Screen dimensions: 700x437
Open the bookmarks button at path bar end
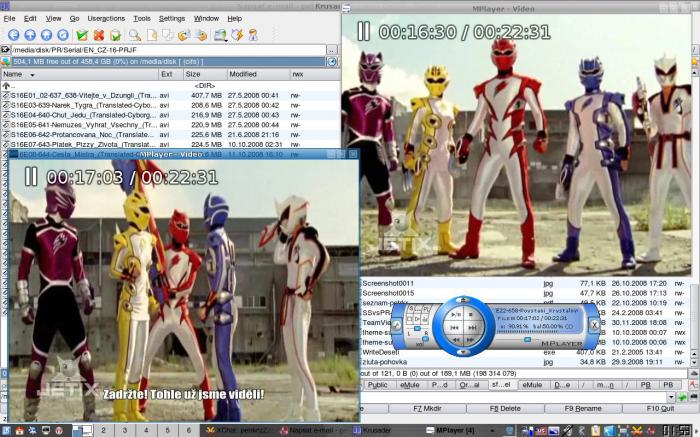[x=332, y=50]
